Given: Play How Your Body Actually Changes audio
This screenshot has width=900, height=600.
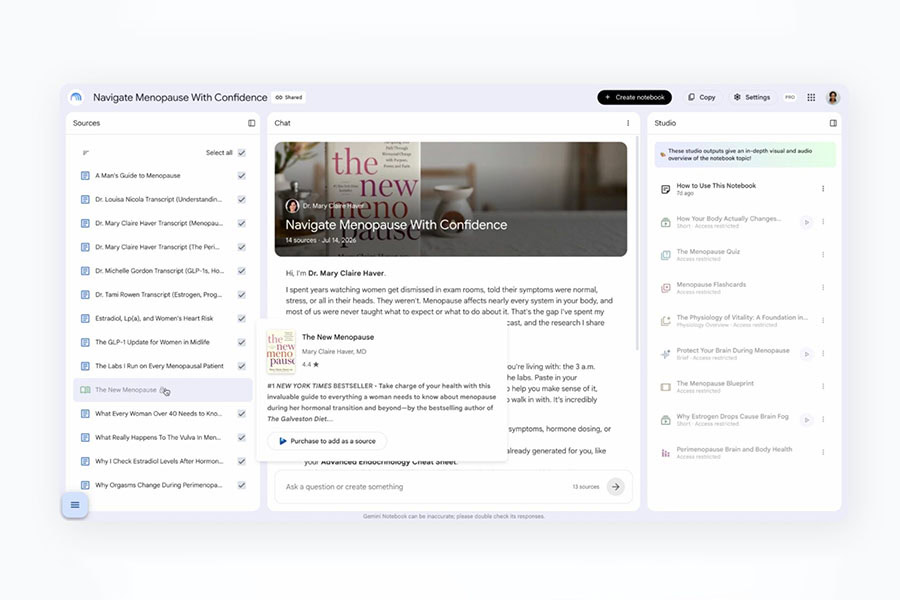Looking at the screenshot, I should 806,222.
